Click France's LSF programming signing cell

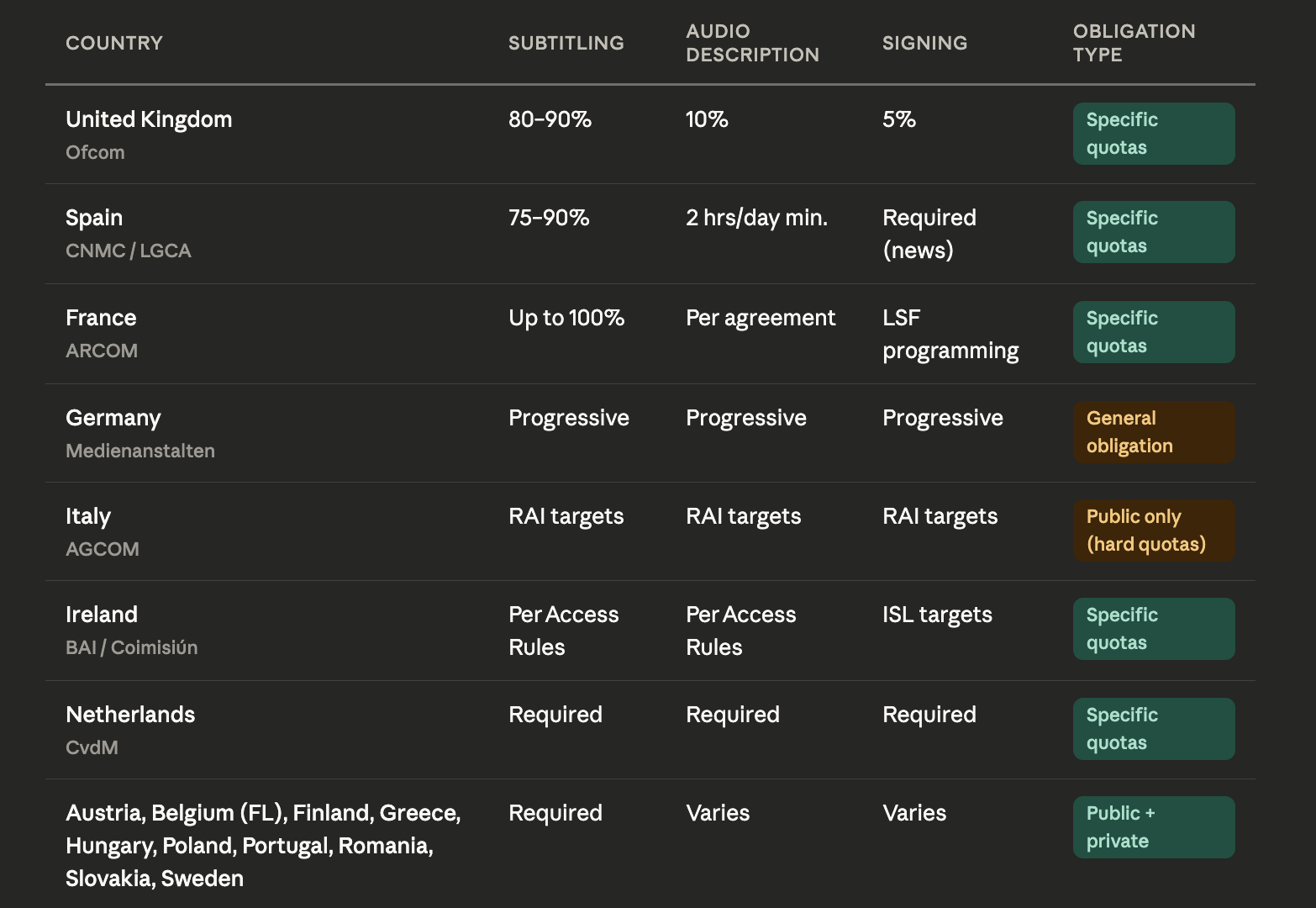click(950, 334)
